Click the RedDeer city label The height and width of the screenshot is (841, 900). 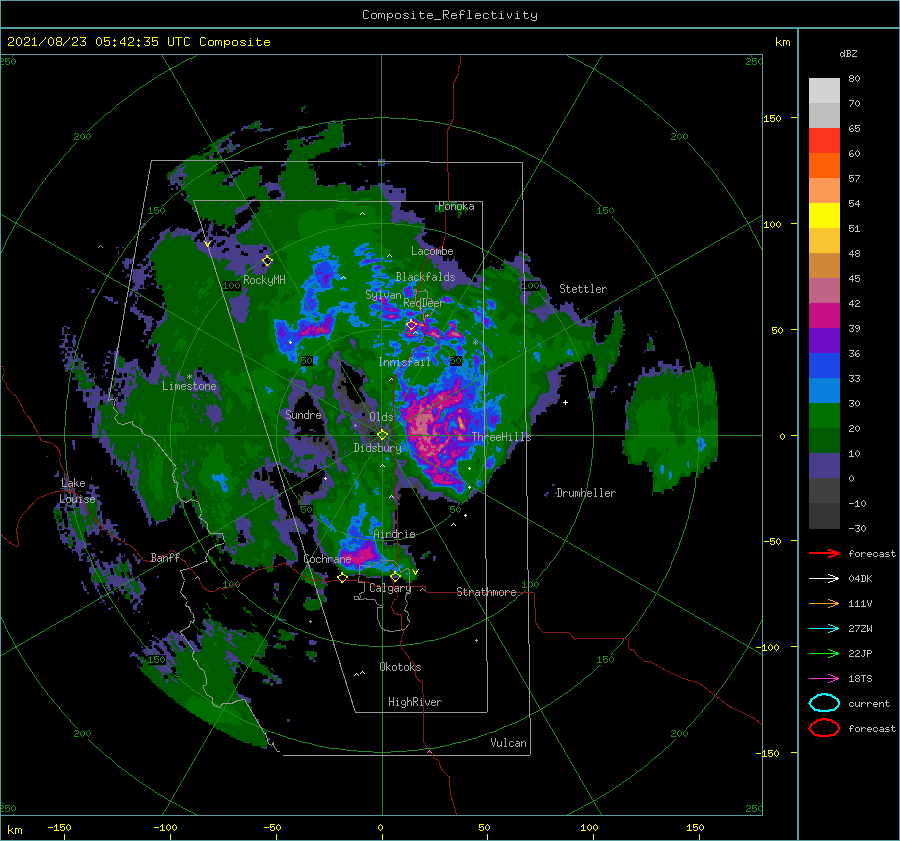(x=424, y=303)
